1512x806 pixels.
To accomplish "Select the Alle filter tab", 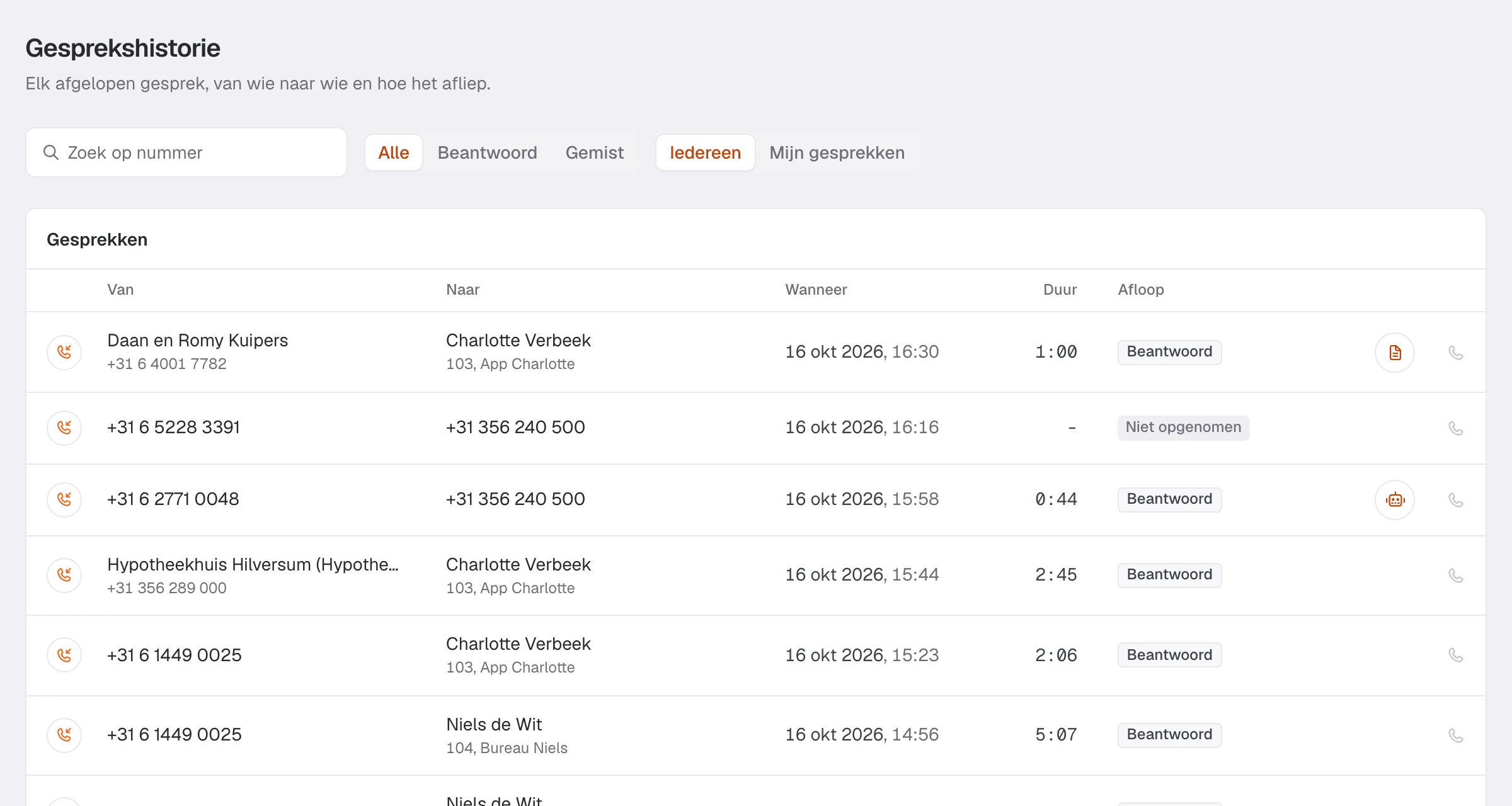I will point(394,152).
